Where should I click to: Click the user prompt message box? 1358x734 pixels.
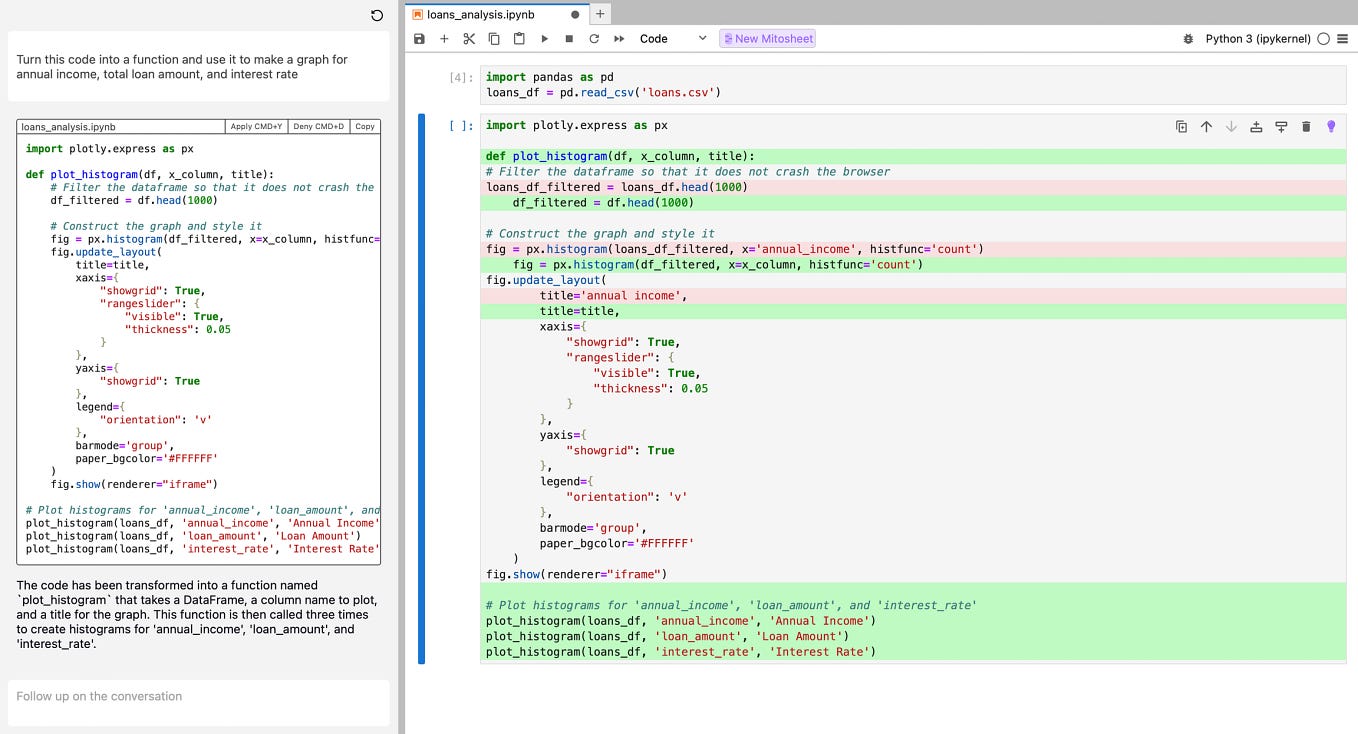tap(198, 66)
